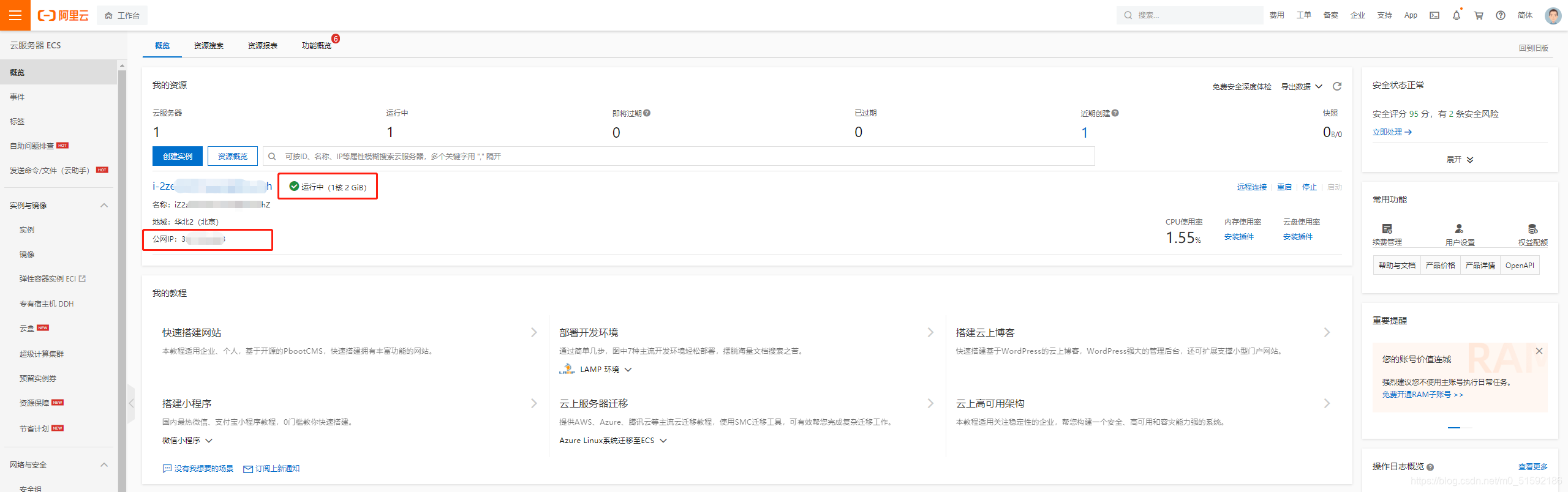Click the LAMP environment icon

tap(567, 369)
